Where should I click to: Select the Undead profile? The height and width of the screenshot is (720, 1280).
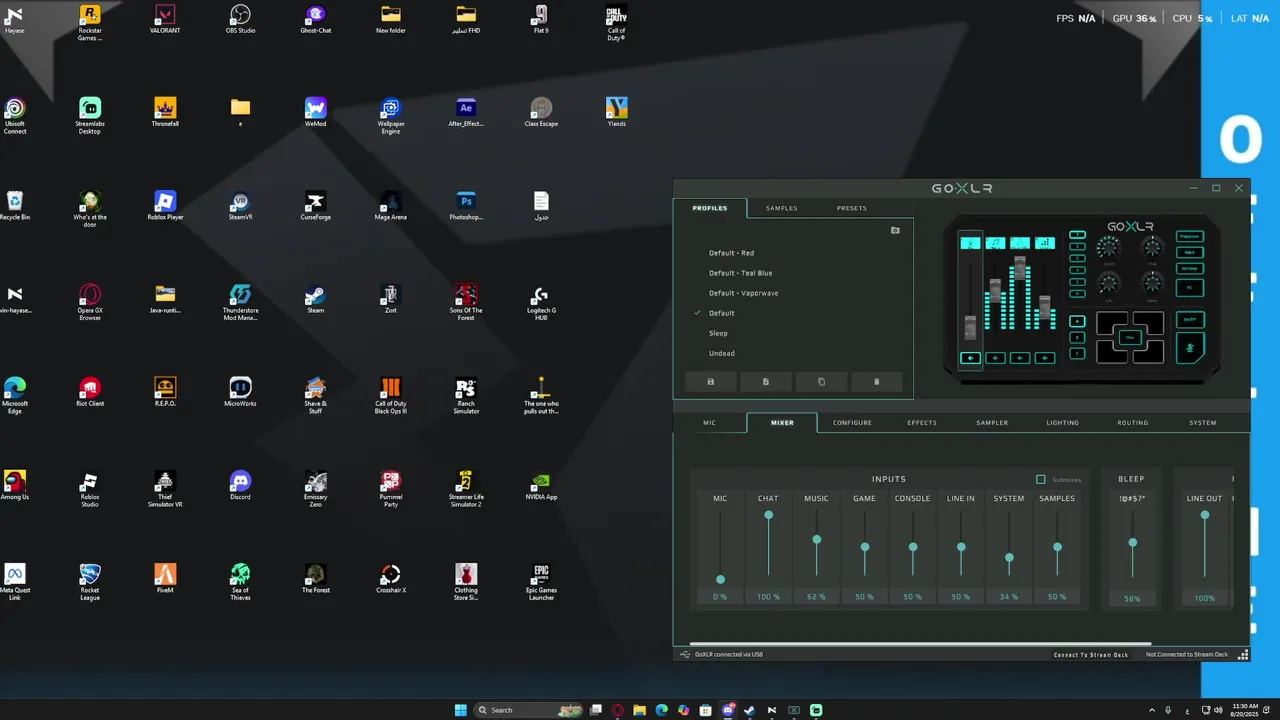click(722, 353)
